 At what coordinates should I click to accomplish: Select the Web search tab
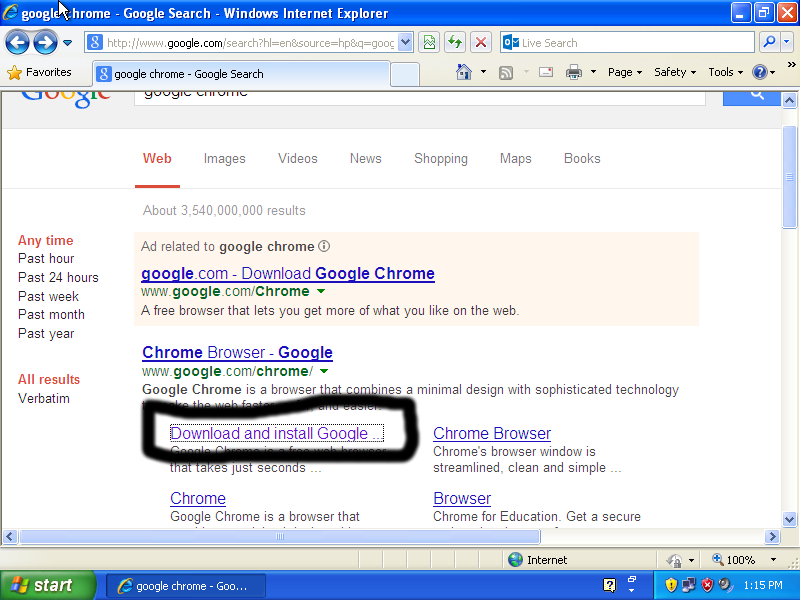point(157,159)
